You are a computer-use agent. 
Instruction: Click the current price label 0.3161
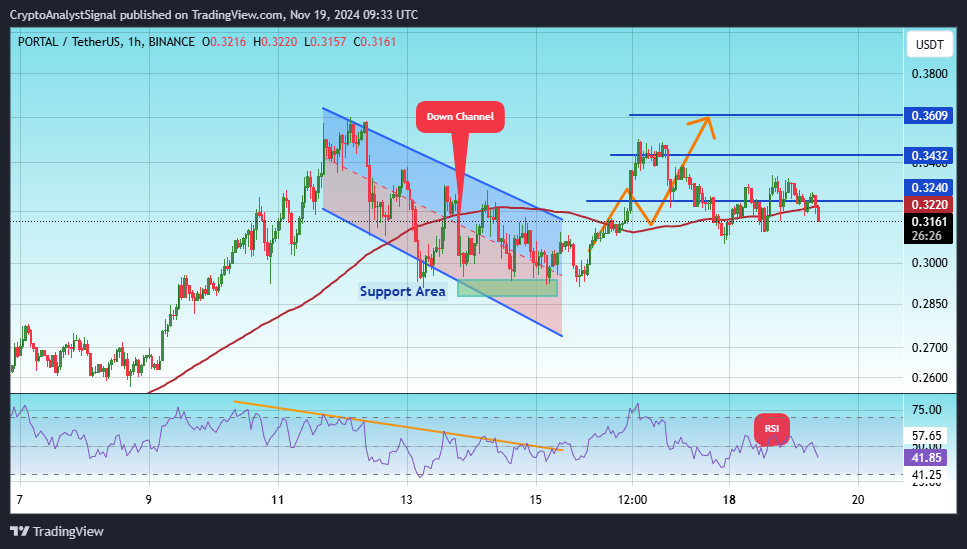click(929, 221)
